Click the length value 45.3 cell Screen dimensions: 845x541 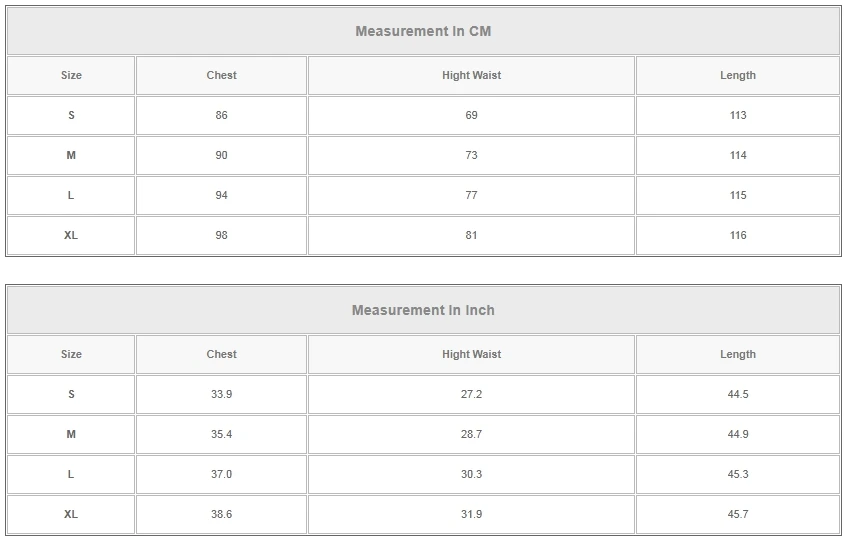coord(737,474)
